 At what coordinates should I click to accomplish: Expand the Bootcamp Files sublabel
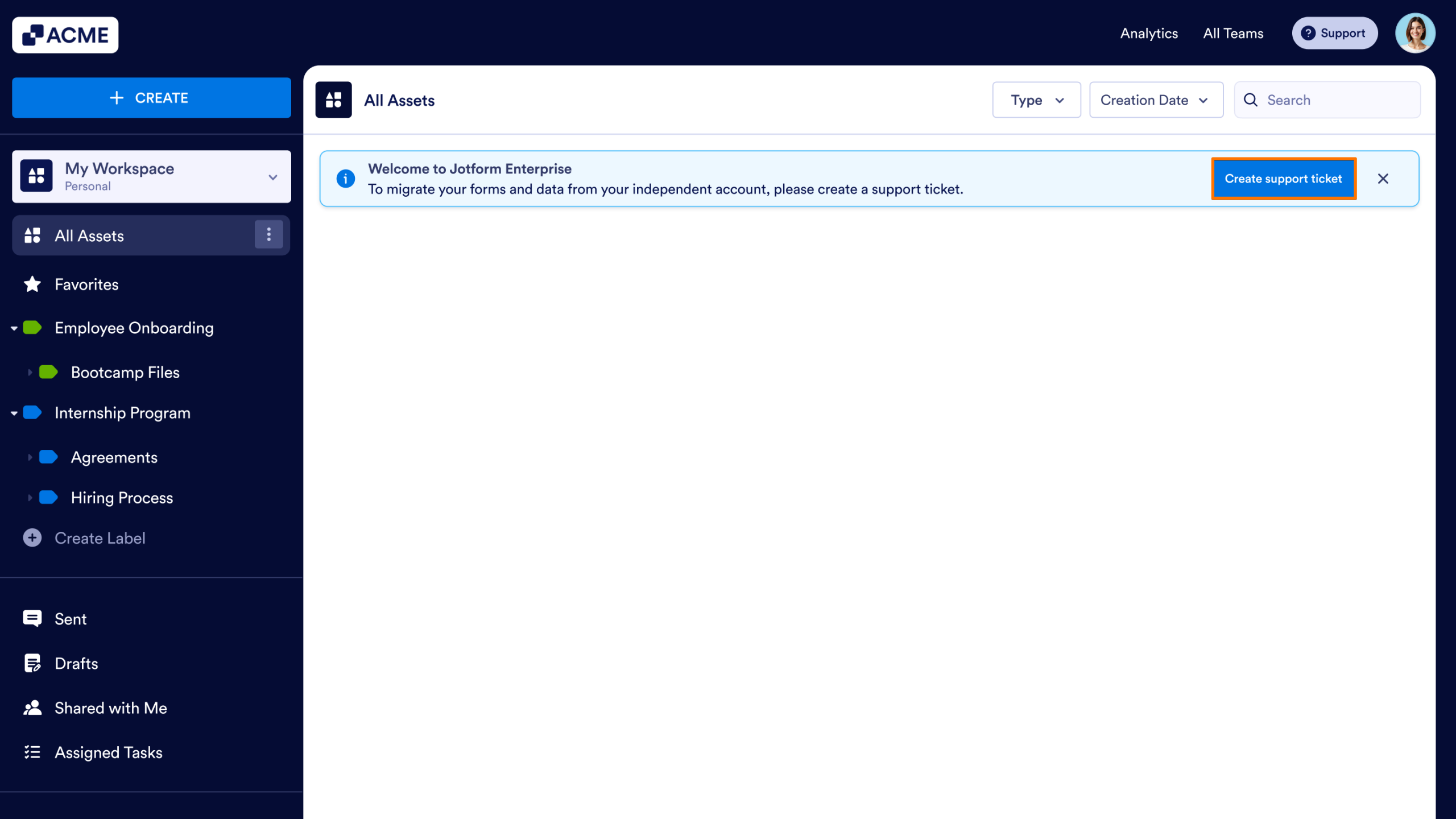[x=30, y=373]
